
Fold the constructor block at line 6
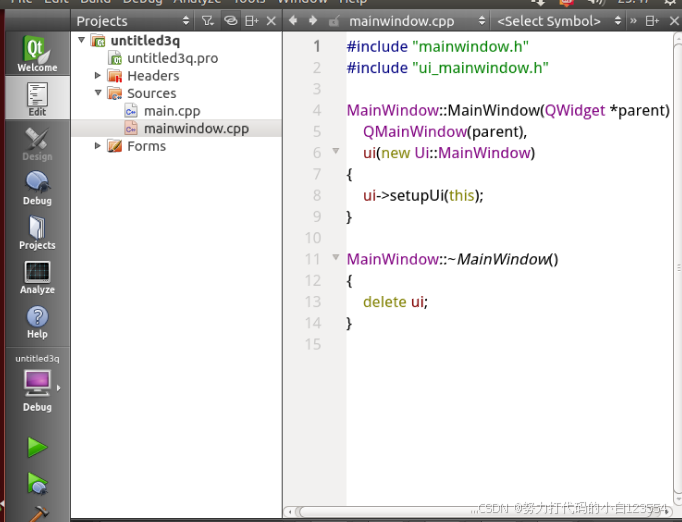click(x=336, y=151)
